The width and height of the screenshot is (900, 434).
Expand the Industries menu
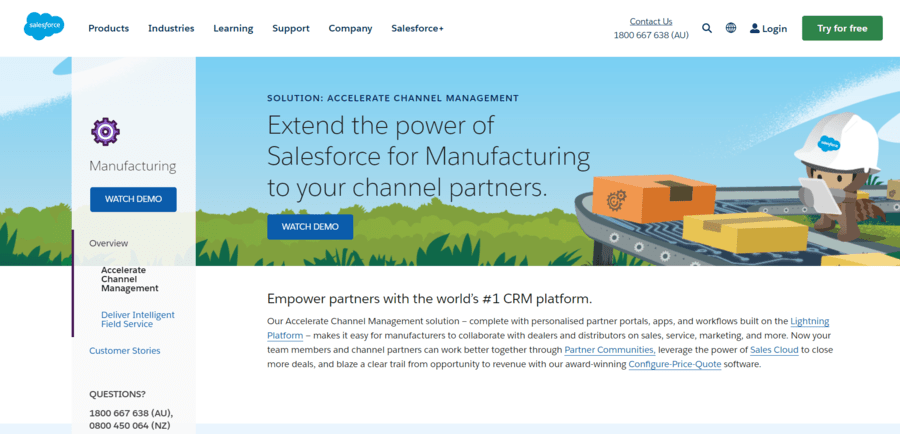pos(171,28)
